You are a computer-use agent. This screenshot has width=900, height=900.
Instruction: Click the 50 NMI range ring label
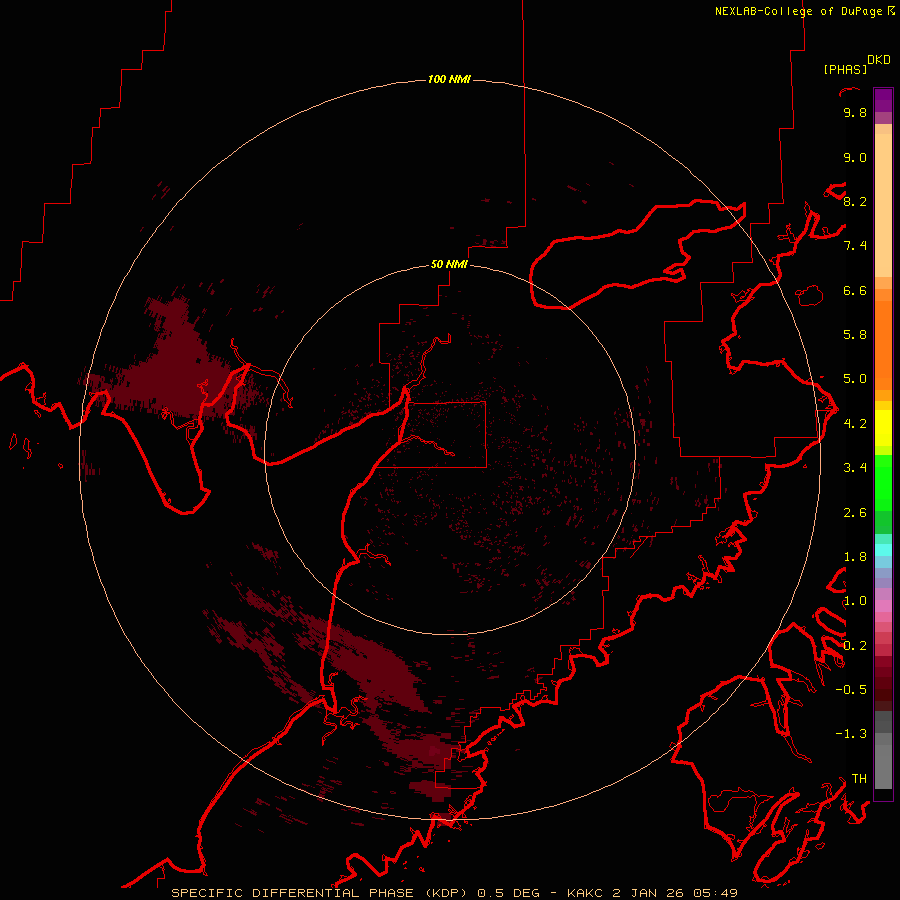tap(449, 264)
